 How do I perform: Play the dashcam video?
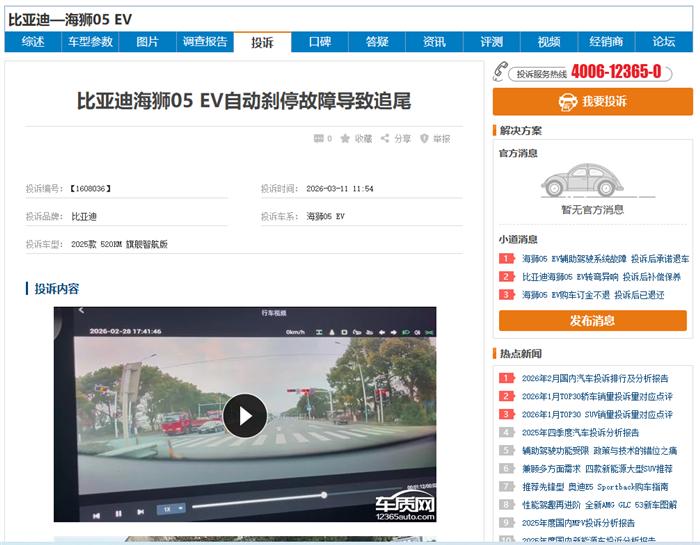244,415
